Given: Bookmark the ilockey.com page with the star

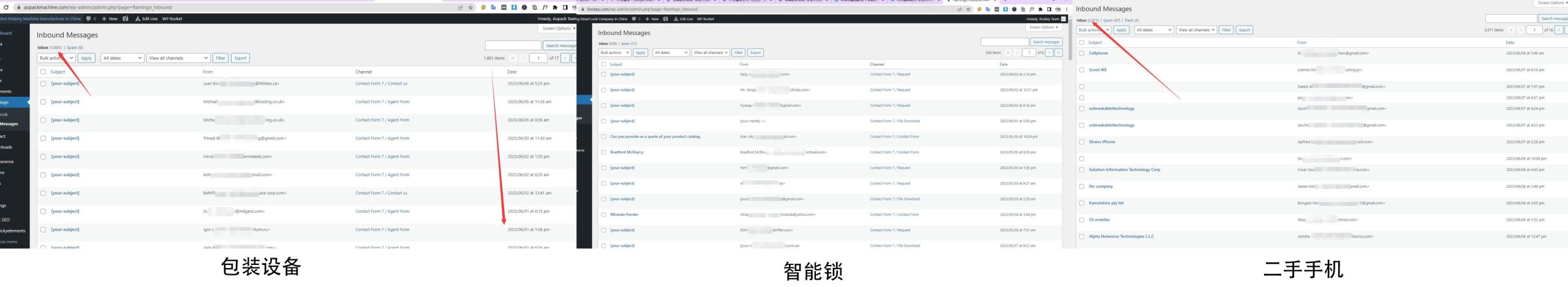Looking at the screenshot, I should 968,9.
